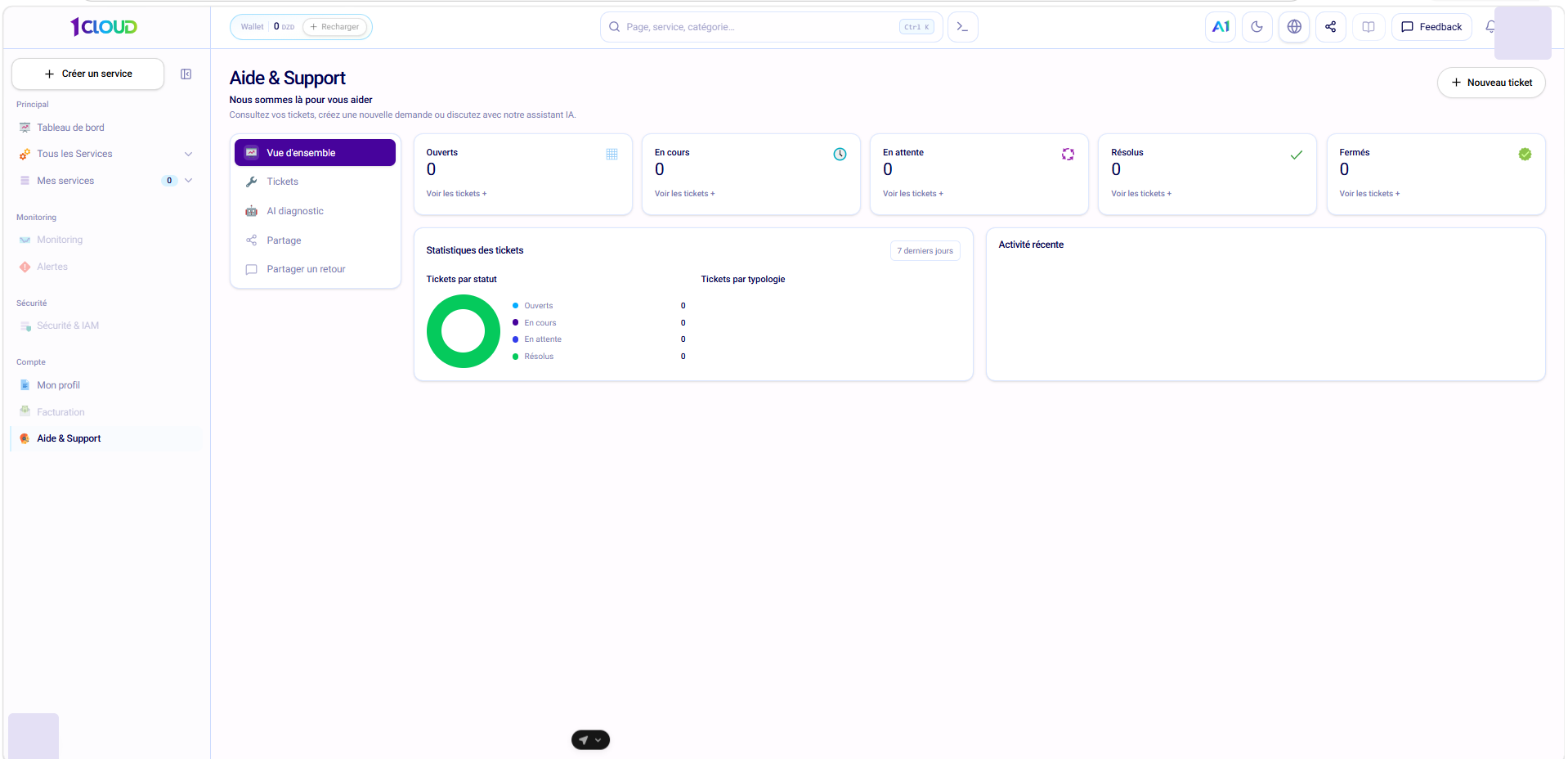The width and height of the screenshot is (1568, 759).
Task: Click the clock icon on En cours card
Action: point(840,154)
